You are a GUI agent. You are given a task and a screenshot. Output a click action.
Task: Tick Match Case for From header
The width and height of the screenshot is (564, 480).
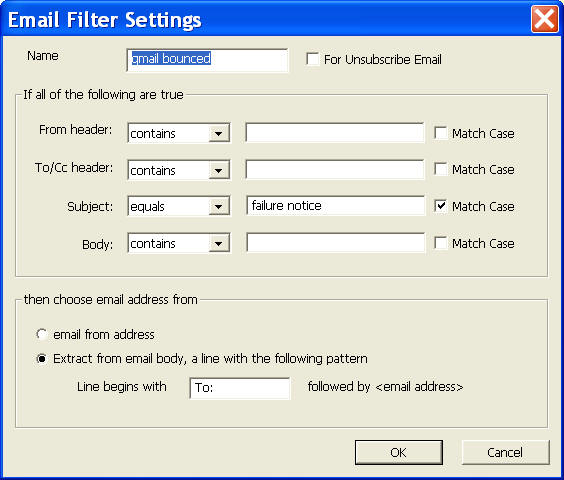[x=441, y=133]
